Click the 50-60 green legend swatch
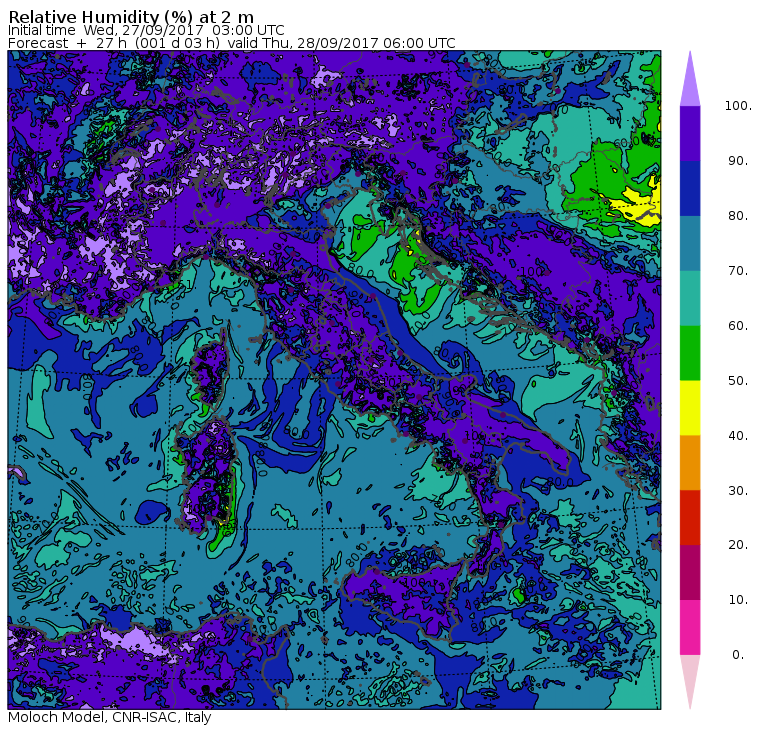The height and width of the screenshot is (731, 760). [690, 353]
